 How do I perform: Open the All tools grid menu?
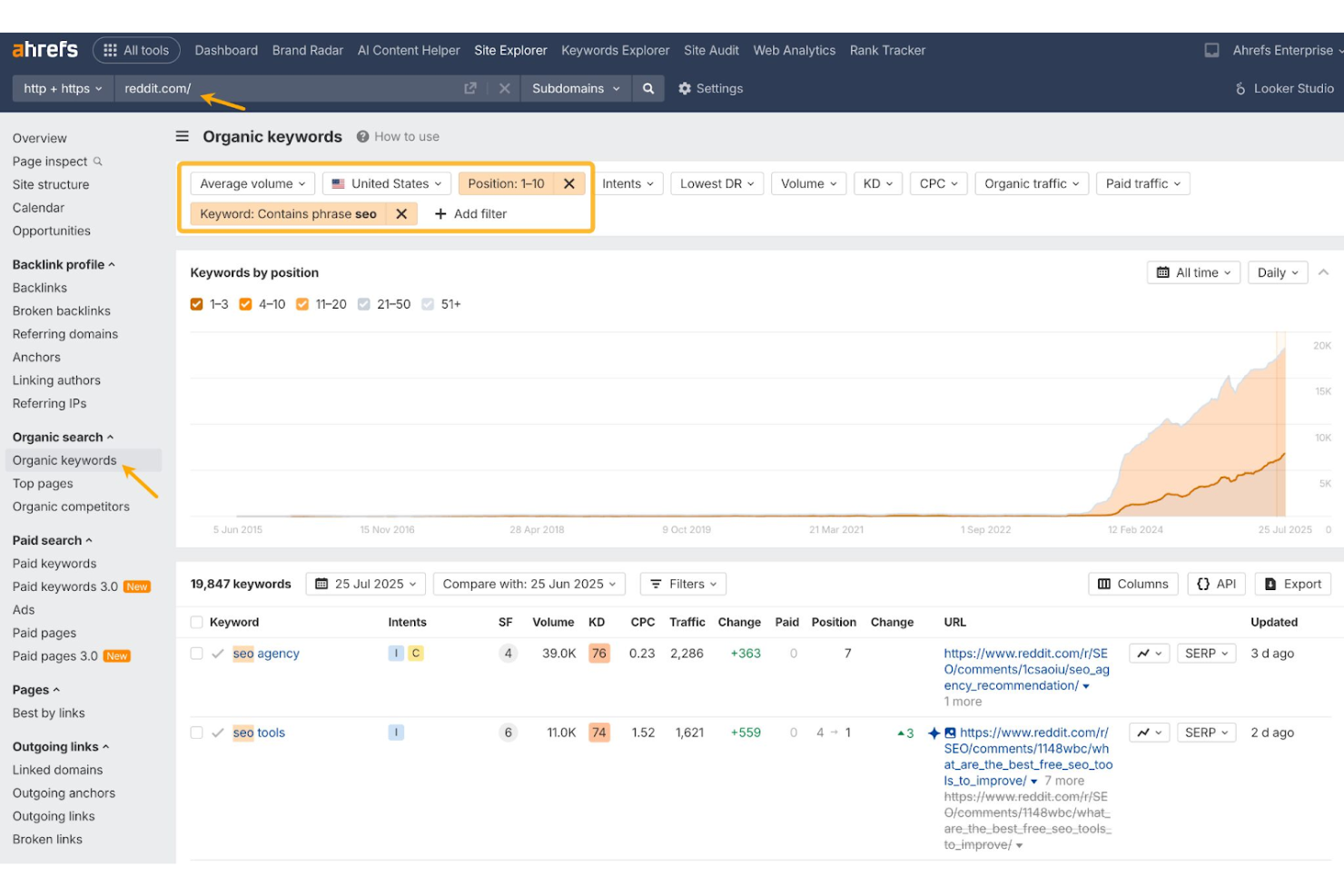click(x=136, y=50)
